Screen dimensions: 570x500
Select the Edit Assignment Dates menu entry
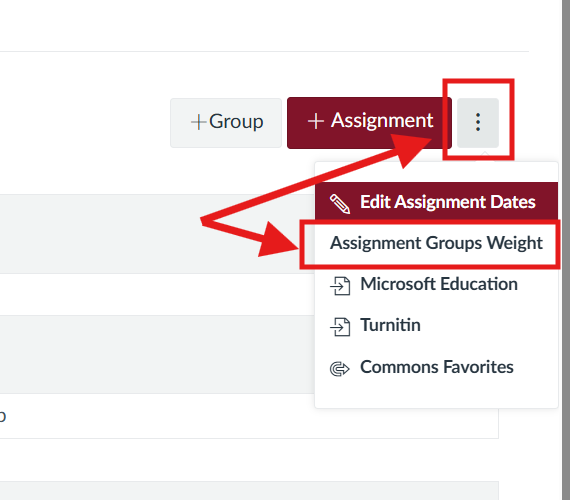[x=436, y=202]
